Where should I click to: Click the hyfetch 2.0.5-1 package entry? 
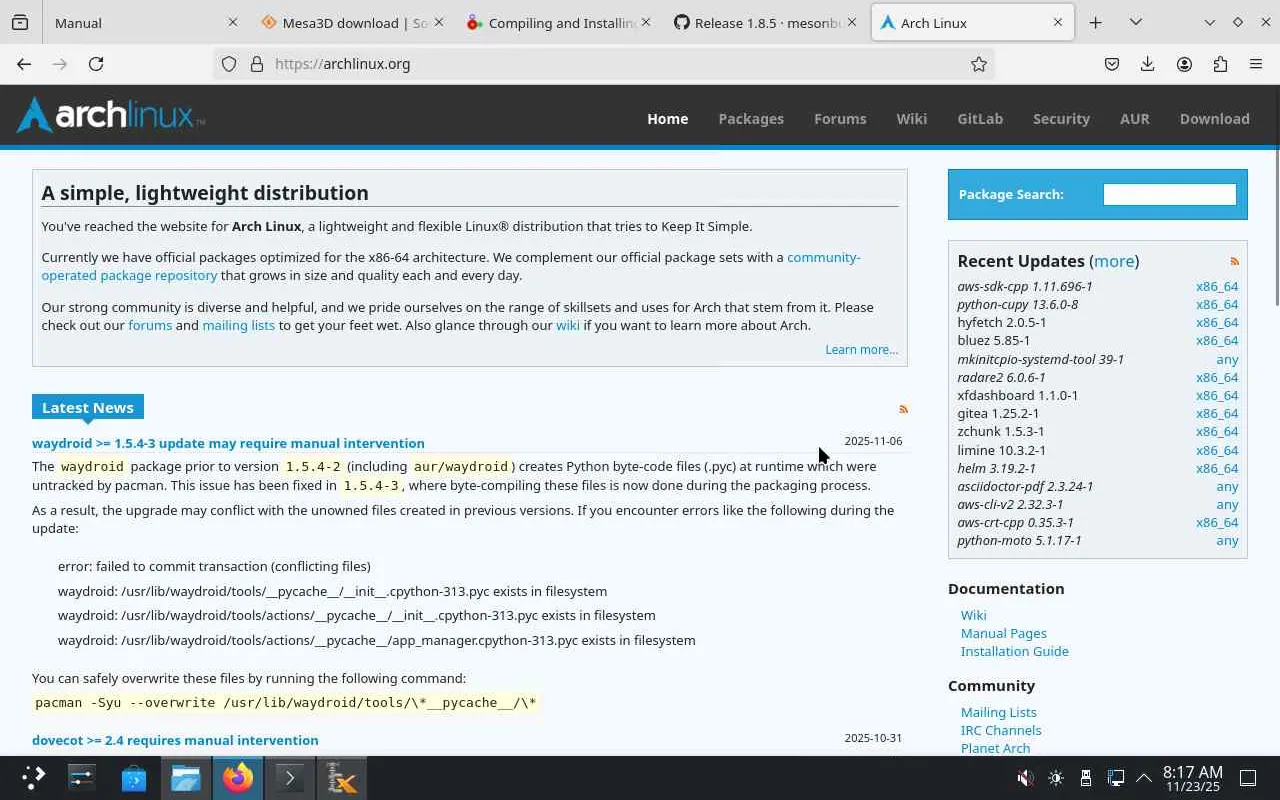(1002, 322)
